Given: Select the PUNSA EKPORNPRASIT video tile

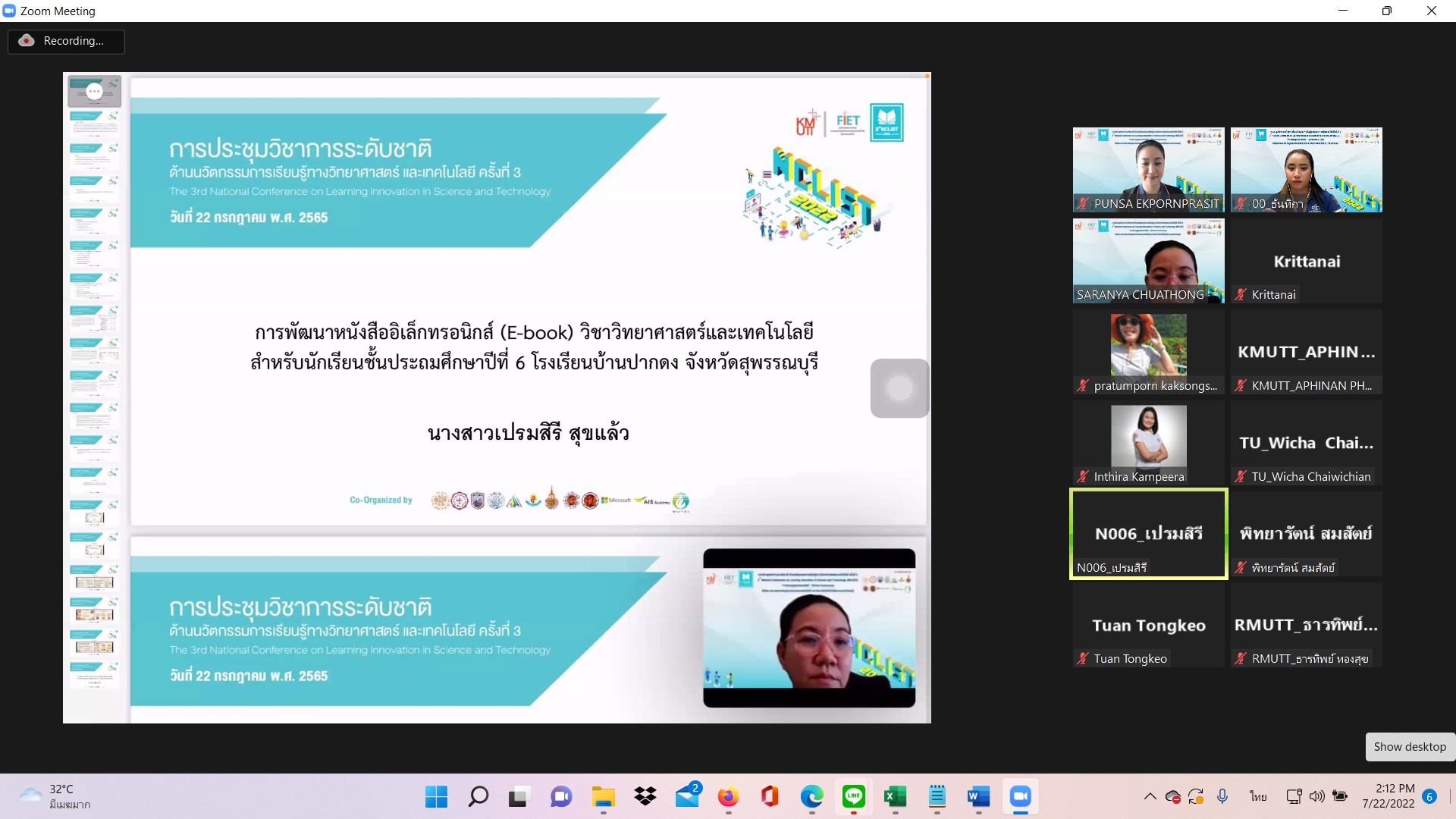Looking at the screenshot, I should (1148, 170).
